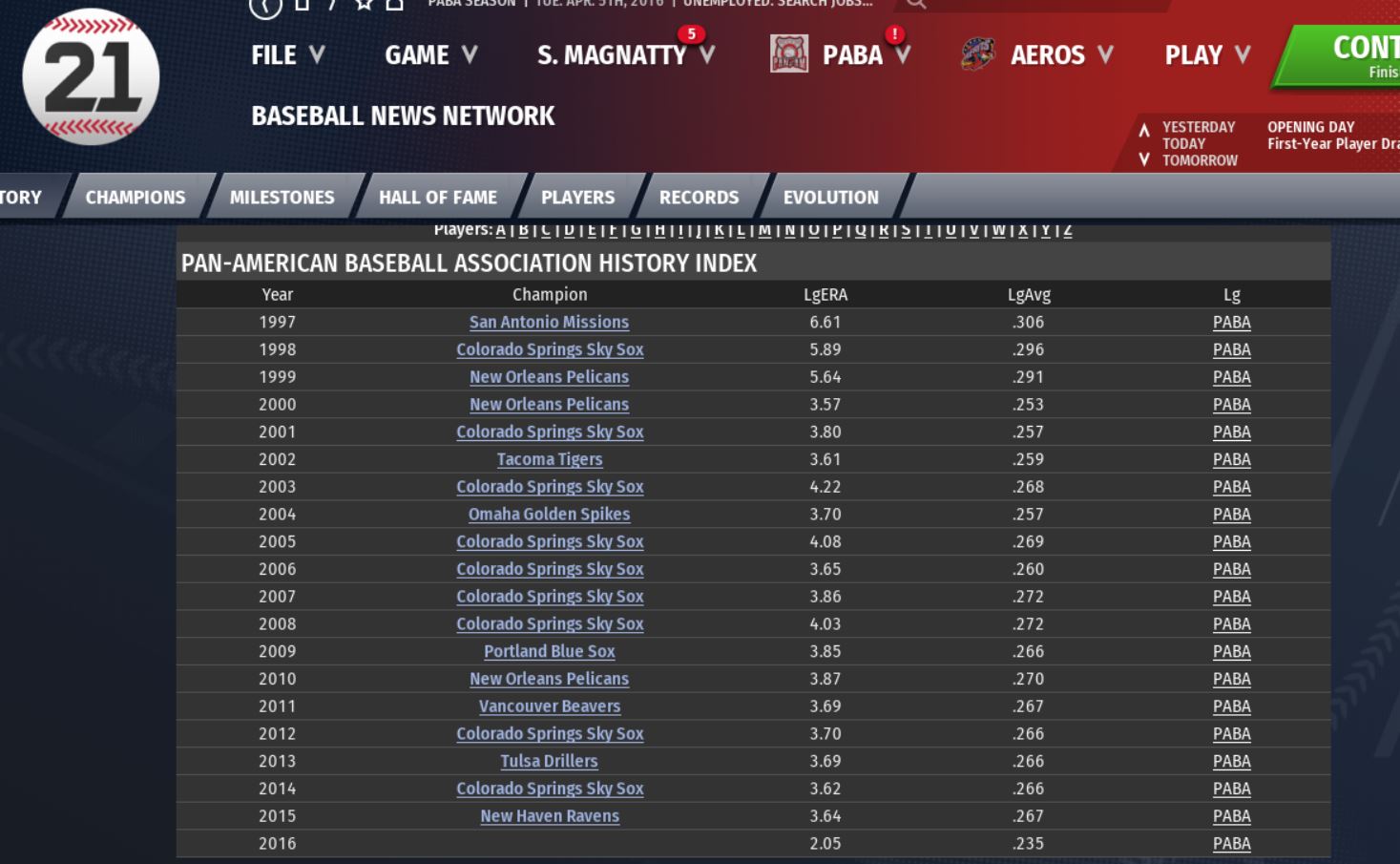The width and height of the screenshot is (1400, 864).
Task: Open the GAME dropdown menu
Action: coord(431,55)
